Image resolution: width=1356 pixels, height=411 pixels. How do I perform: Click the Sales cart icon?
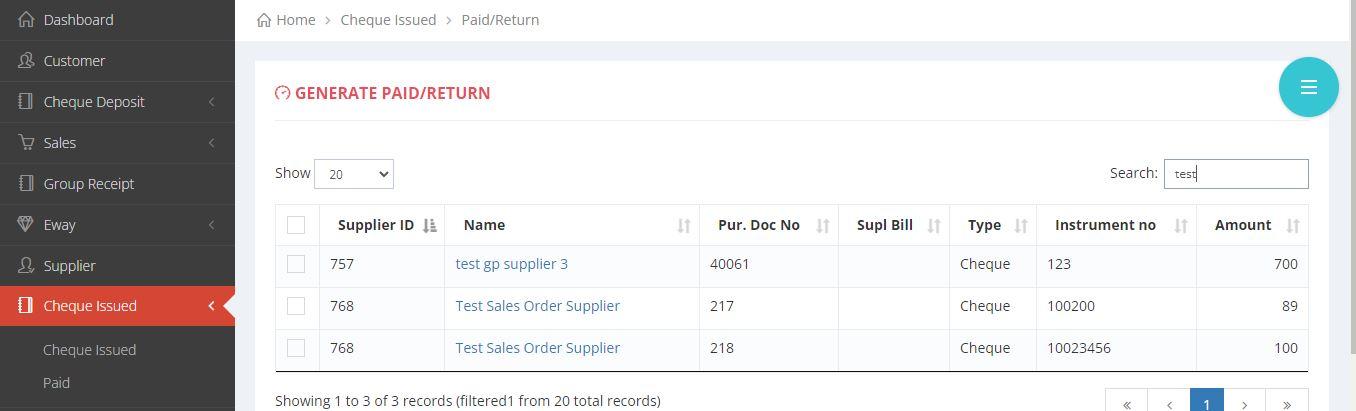pos(26,143)
